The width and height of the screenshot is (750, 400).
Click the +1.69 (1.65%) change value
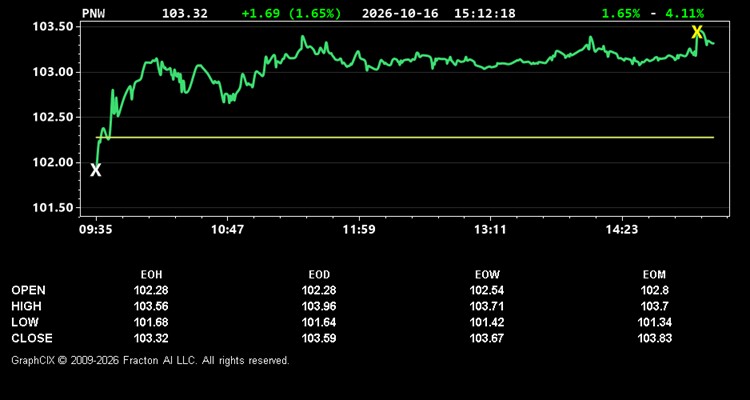pyautogui.click(x=291, y=13)
